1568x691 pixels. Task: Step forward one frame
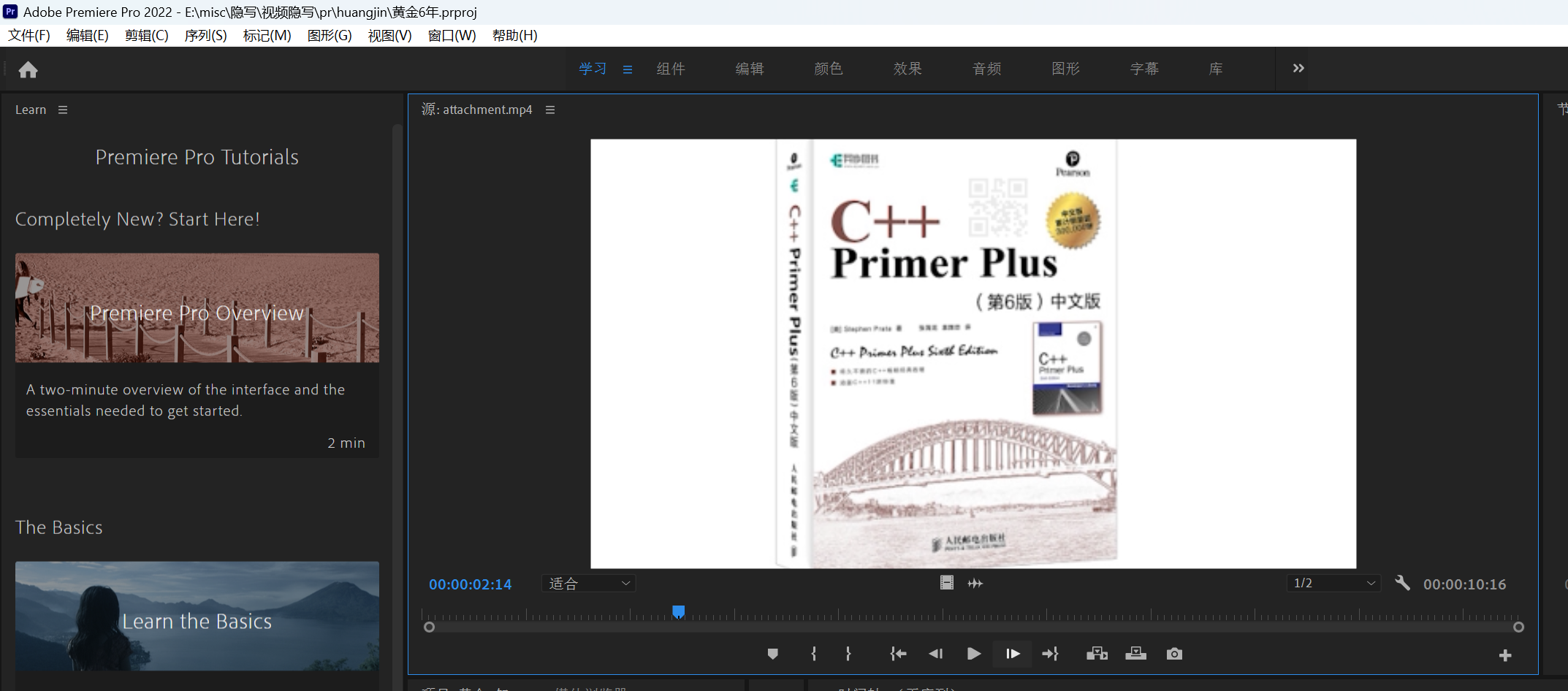click(1012, 654)
